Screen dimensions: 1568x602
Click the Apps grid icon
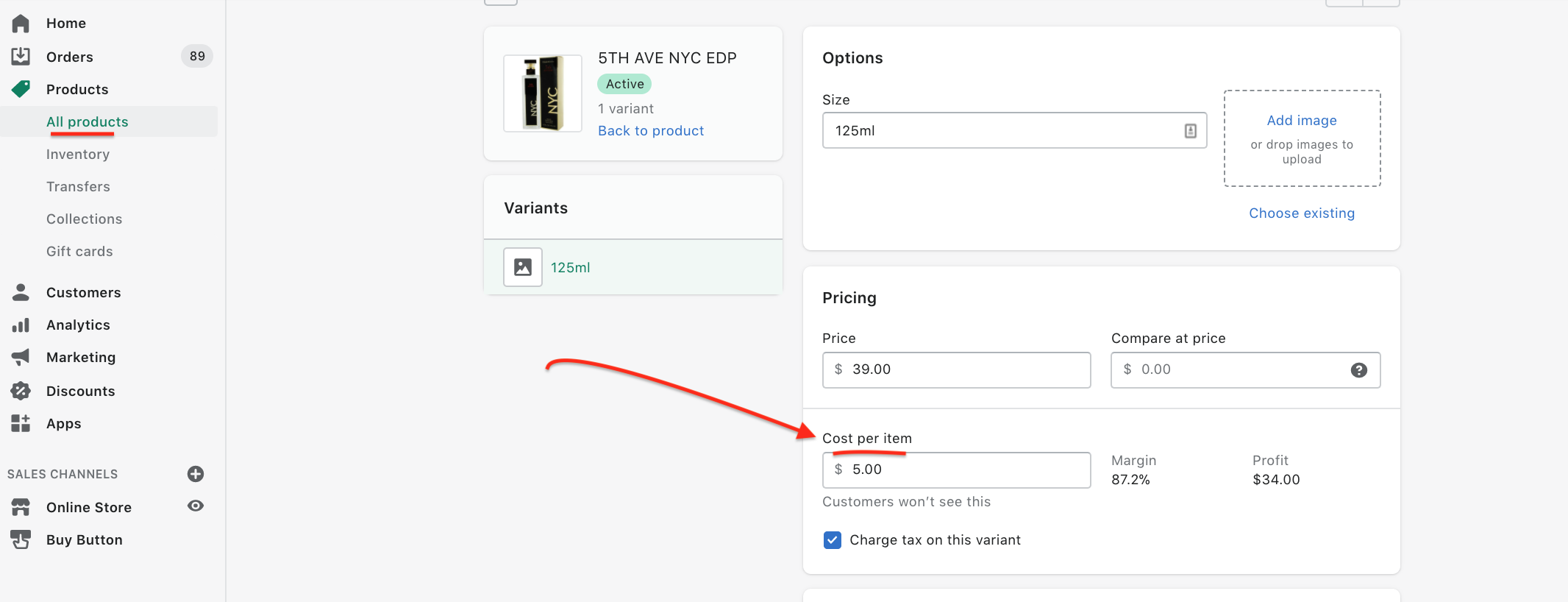point(21,423)
